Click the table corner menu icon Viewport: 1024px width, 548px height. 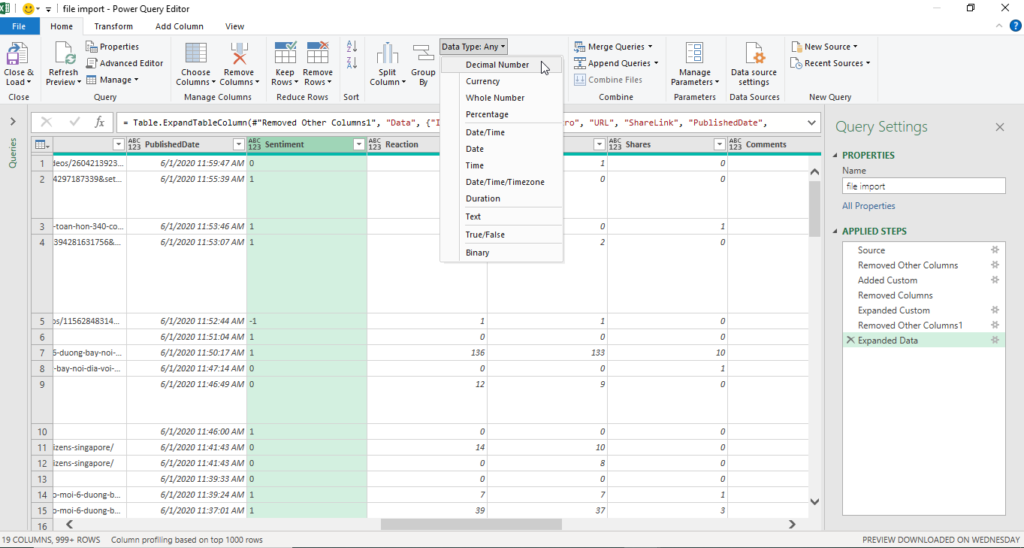[x=41, y=144]
